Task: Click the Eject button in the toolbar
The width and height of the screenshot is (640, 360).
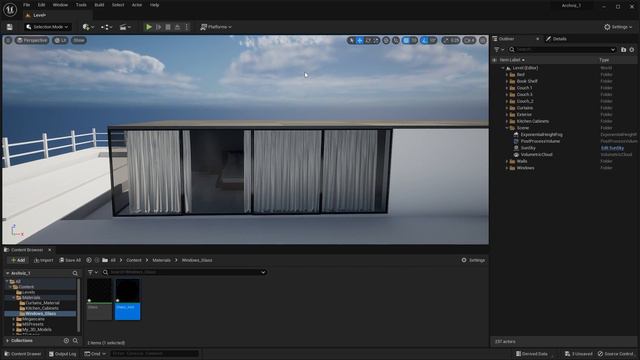Action: point(177,27)
